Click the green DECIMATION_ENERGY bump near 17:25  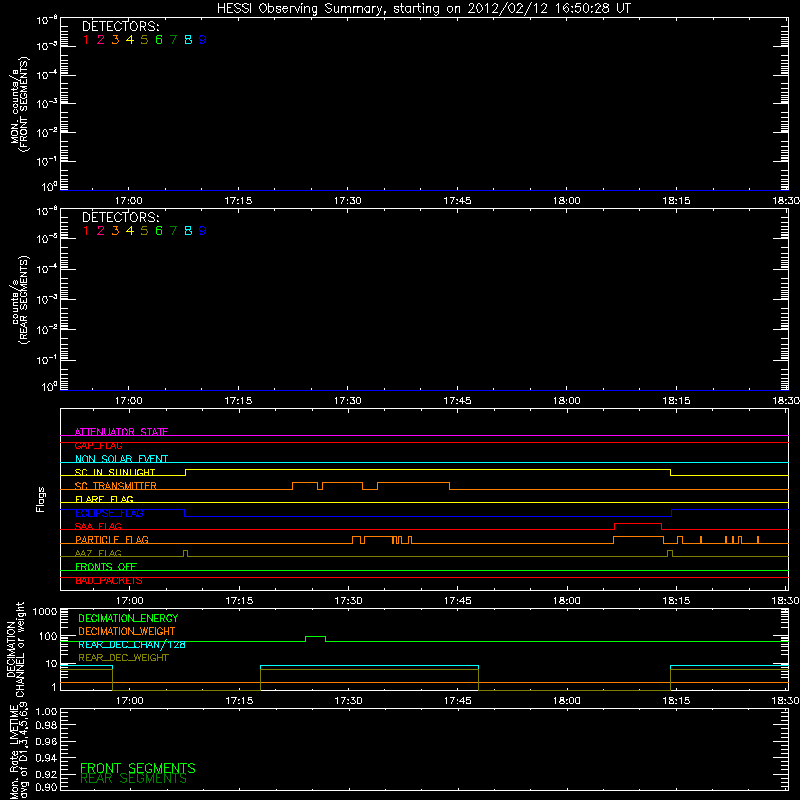pyautogui.click(x=315, y=637)
